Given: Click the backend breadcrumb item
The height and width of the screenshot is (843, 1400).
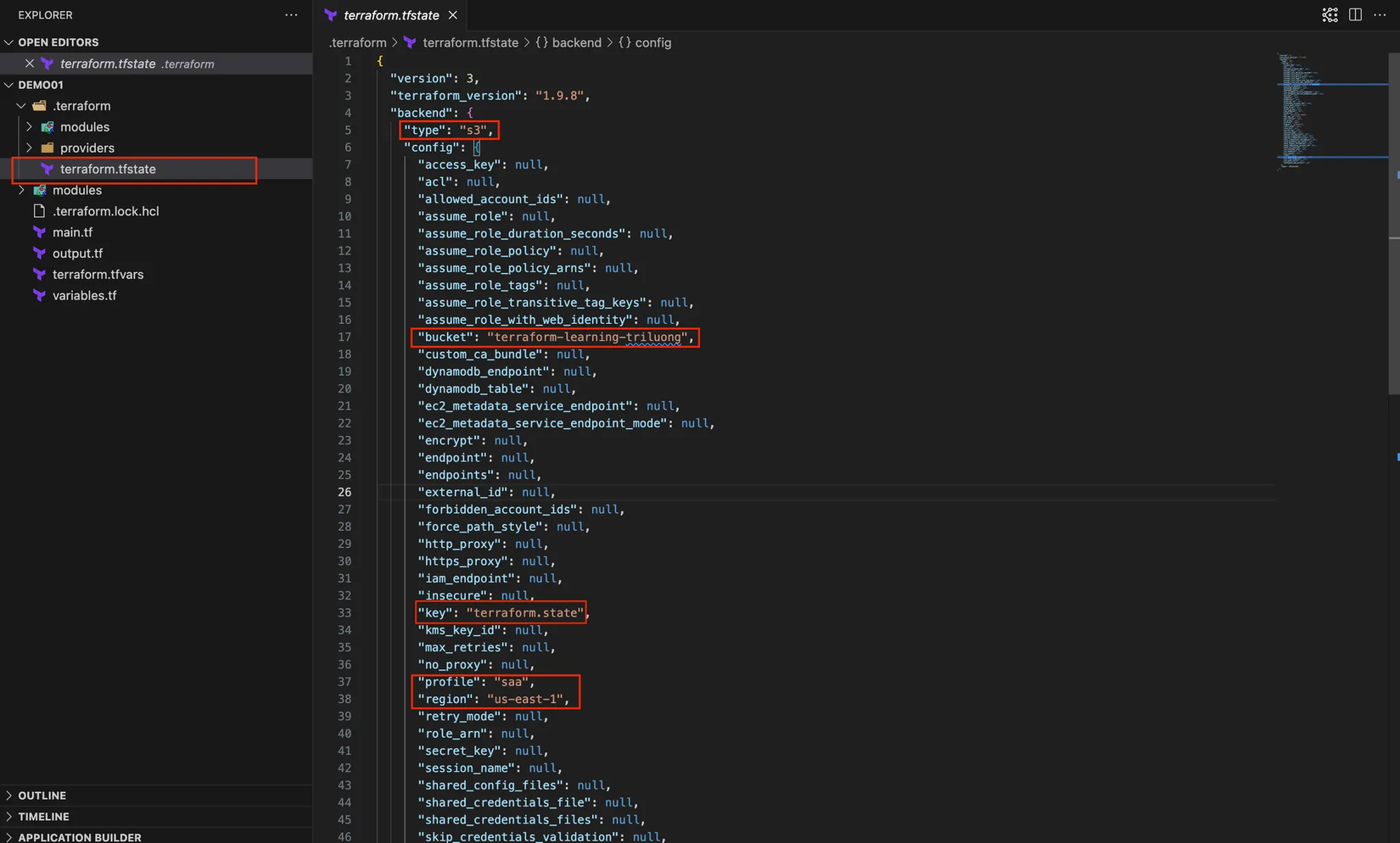Looking at the screenshot, I should tap(576, 42).
